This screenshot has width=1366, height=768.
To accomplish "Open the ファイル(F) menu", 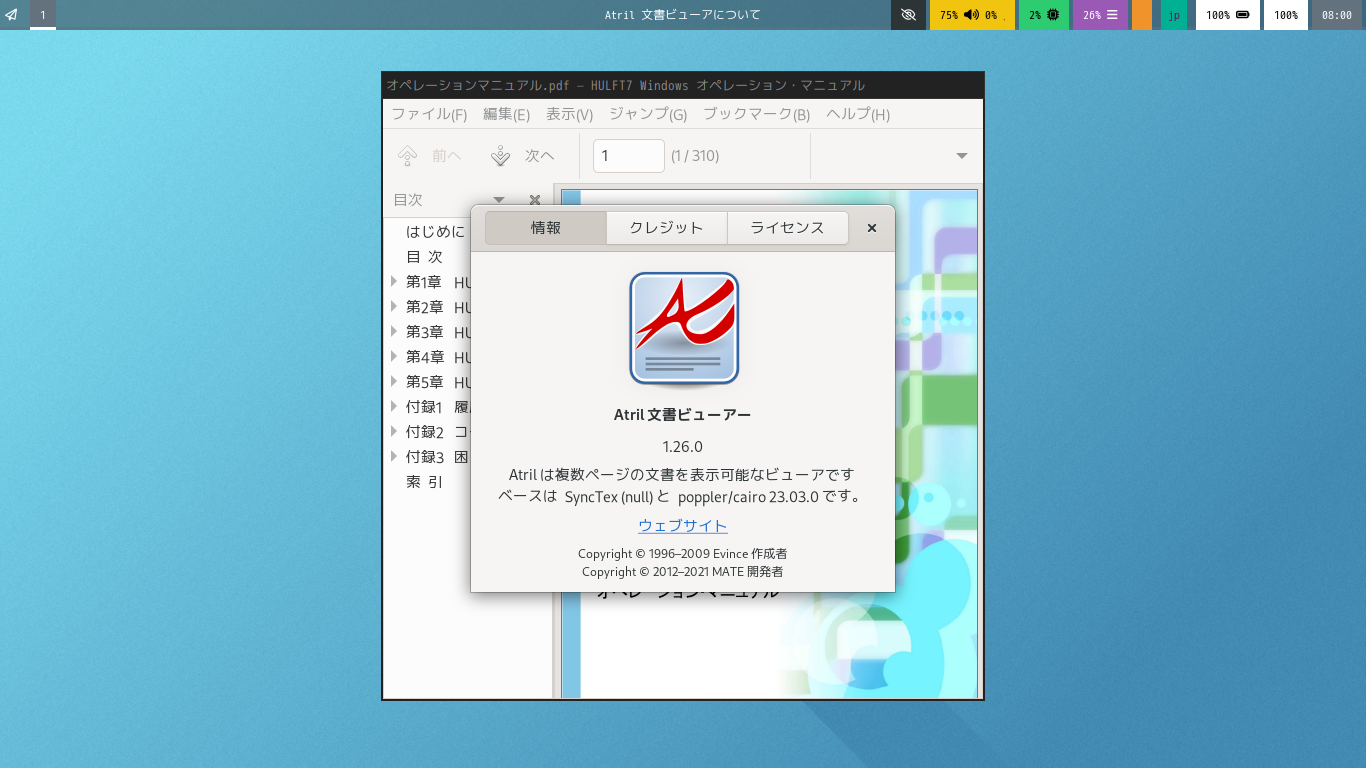I will point(429,114).
